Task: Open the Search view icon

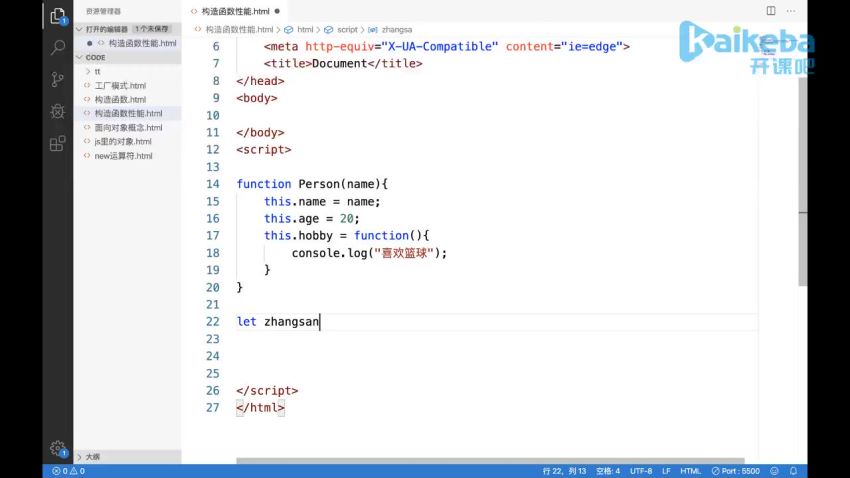Action: pos(57,48)
